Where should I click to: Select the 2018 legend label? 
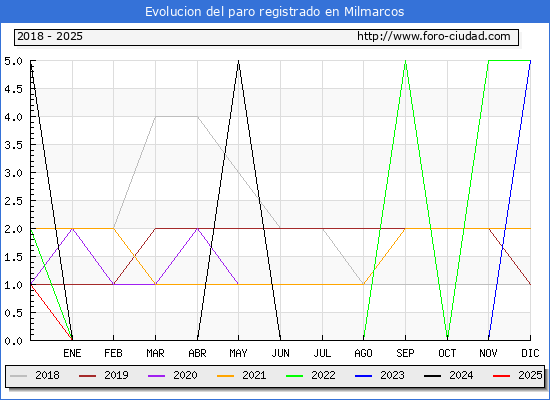[47, 375]
